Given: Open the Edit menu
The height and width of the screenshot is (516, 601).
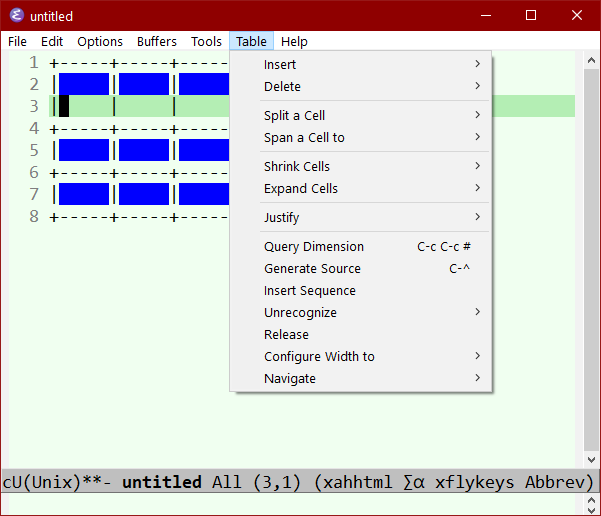Looking at the screenshot, I should (x=52, y=41).
